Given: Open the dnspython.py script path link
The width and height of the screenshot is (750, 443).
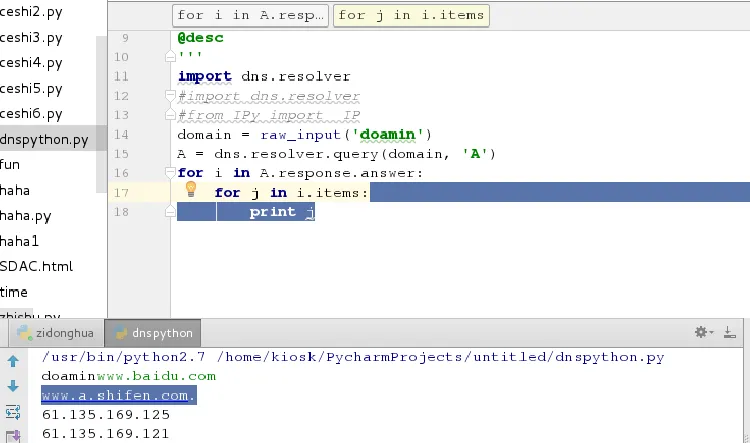Looking at the screenshot, I should coord(440,357).
